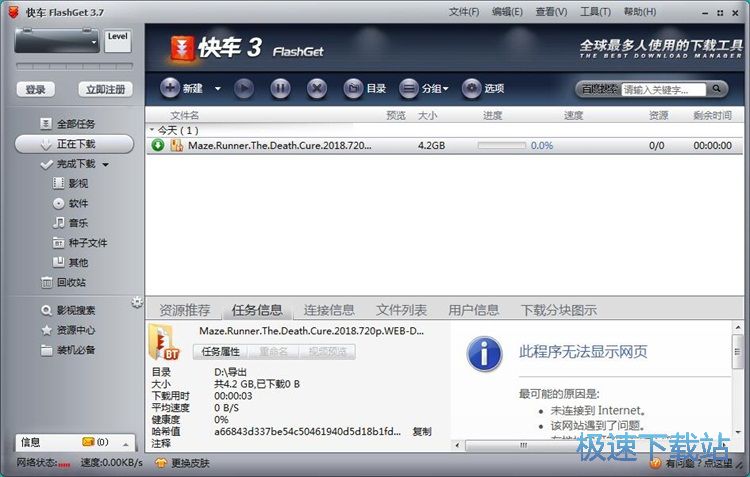
Task: Click the web pane horizontal scrollbar left arrow
Action: (457, 445)
